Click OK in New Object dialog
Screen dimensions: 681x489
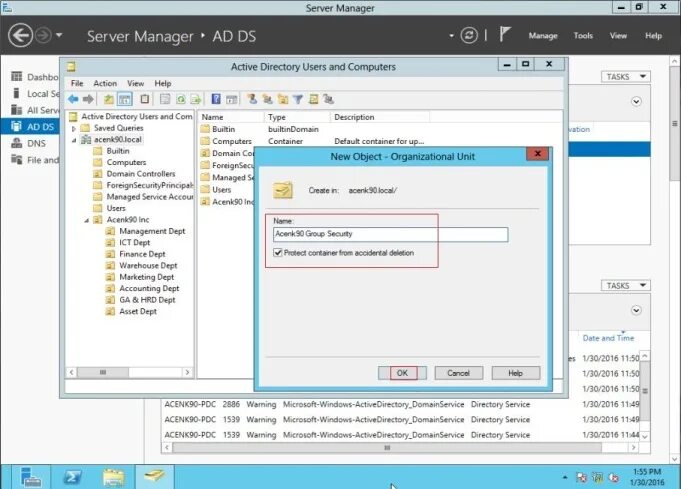pos(402,373)
